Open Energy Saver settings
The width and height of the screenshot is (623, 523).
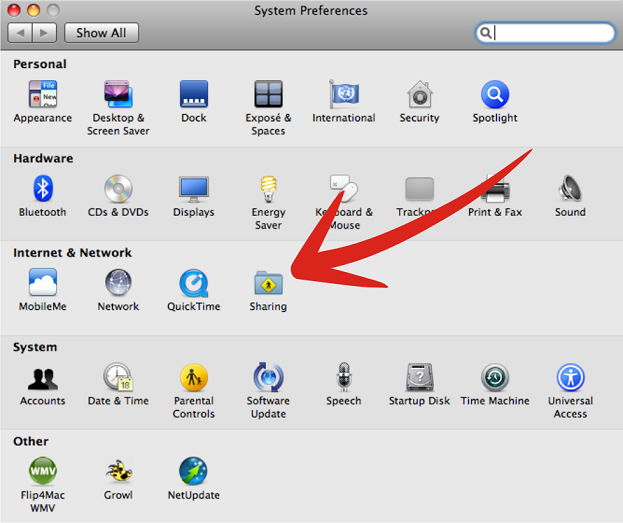[268, 189]
